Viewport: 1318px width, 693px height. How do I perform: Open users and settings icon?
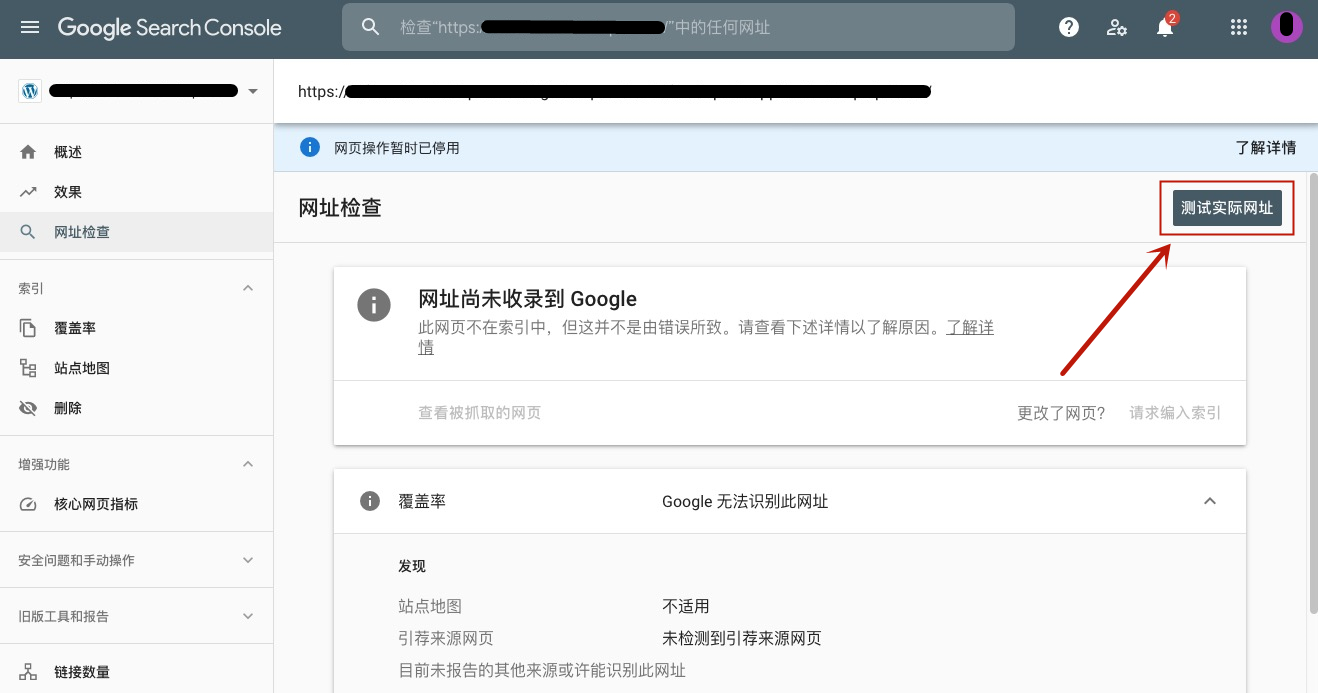pyautogui.click(x=1117, y=27)
